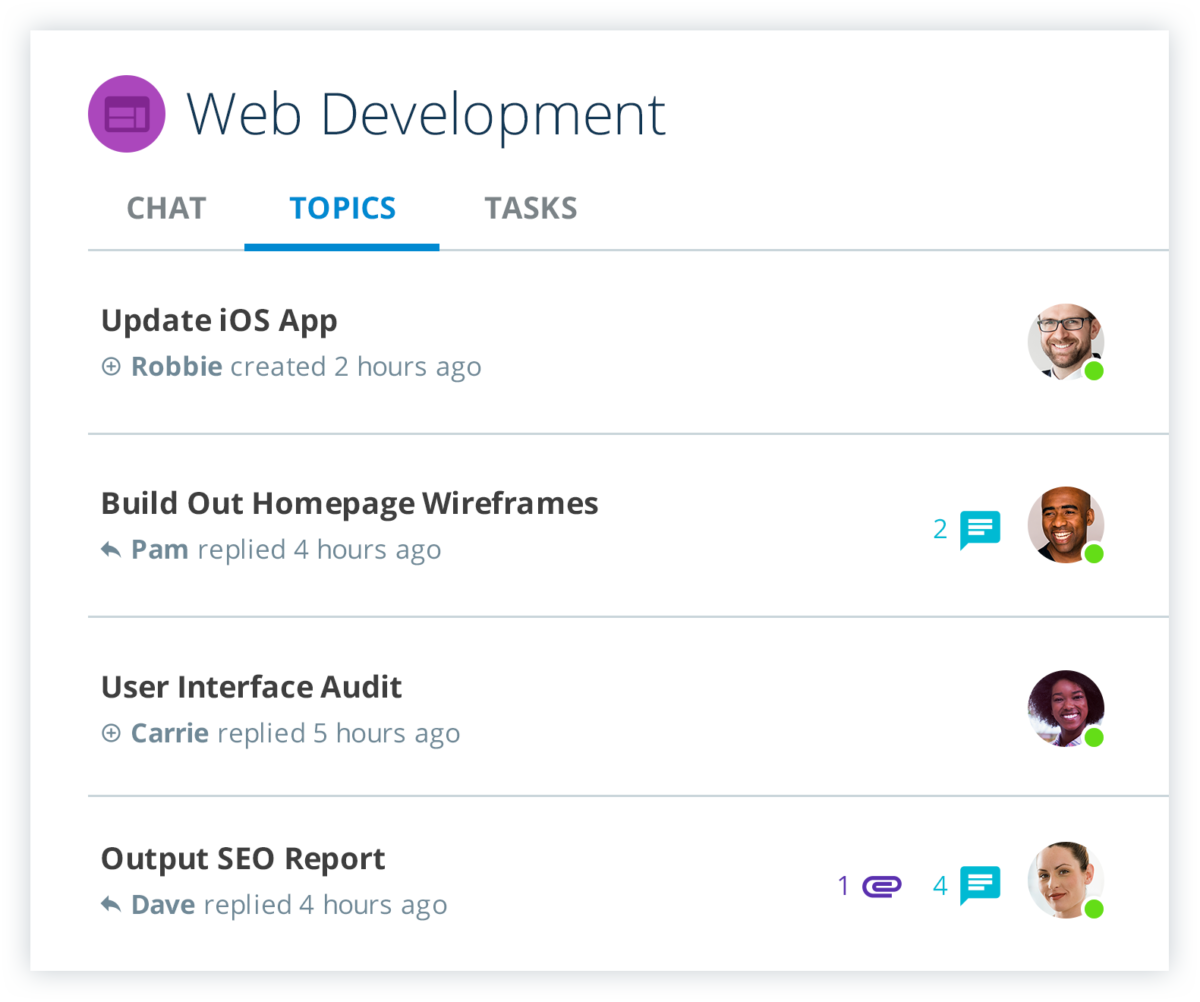Click Pam's name link
The image size is (1200, 1002).
point(158,548)
